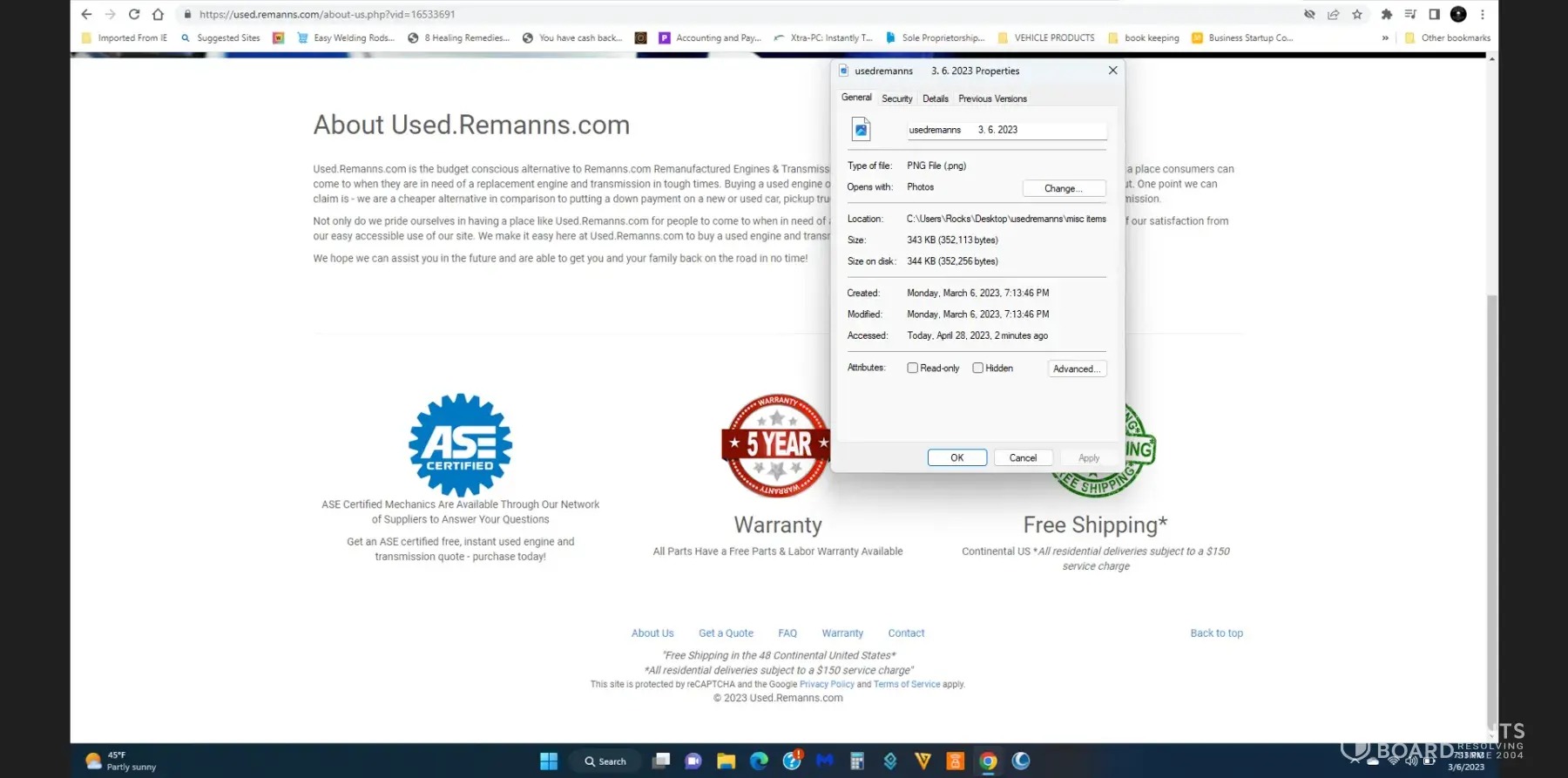1568x778 pixels.
Task: Launch the Teams Chat taskbar icon
Action: [x=693, y=761]
